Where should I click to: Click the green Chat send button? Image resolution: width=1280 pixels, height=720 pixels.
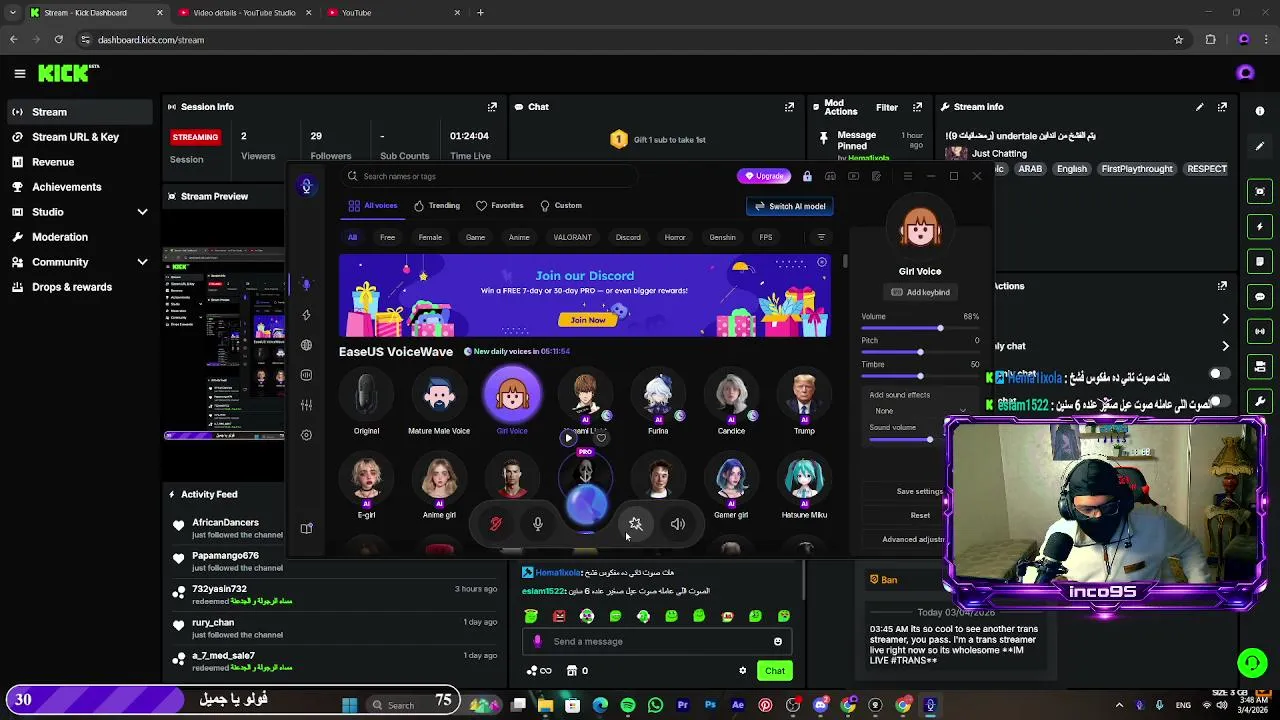click(x=775, y=671)
